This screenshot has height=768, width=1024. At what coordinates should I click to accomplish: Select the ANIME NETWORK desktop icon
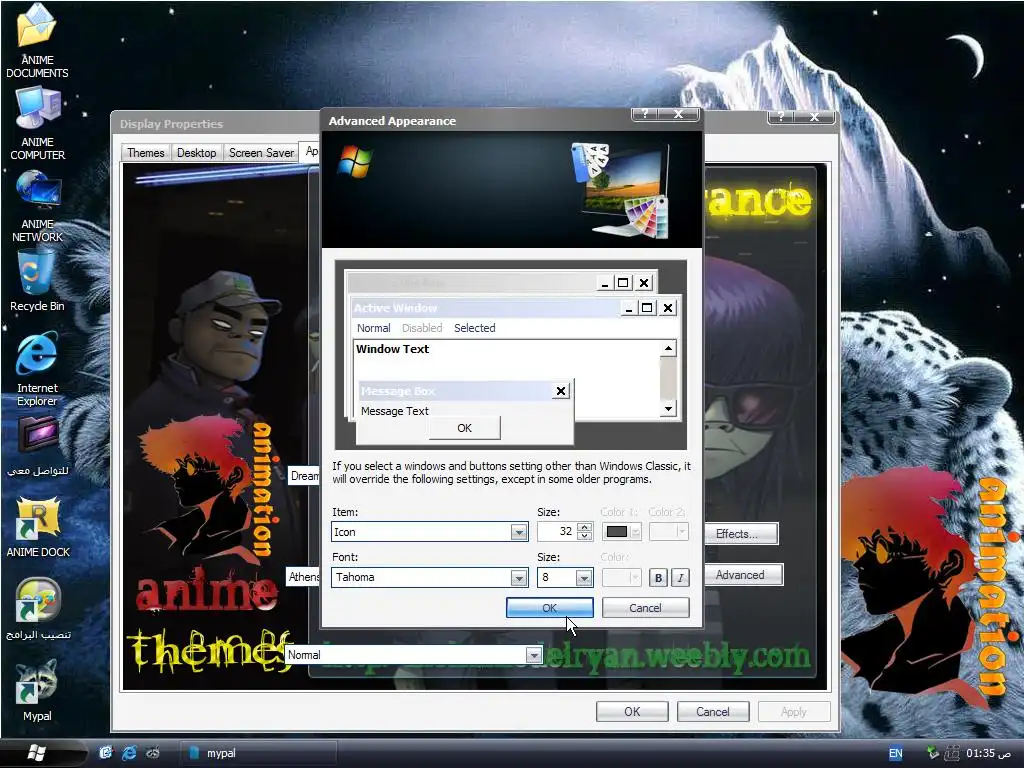(37, 206)
